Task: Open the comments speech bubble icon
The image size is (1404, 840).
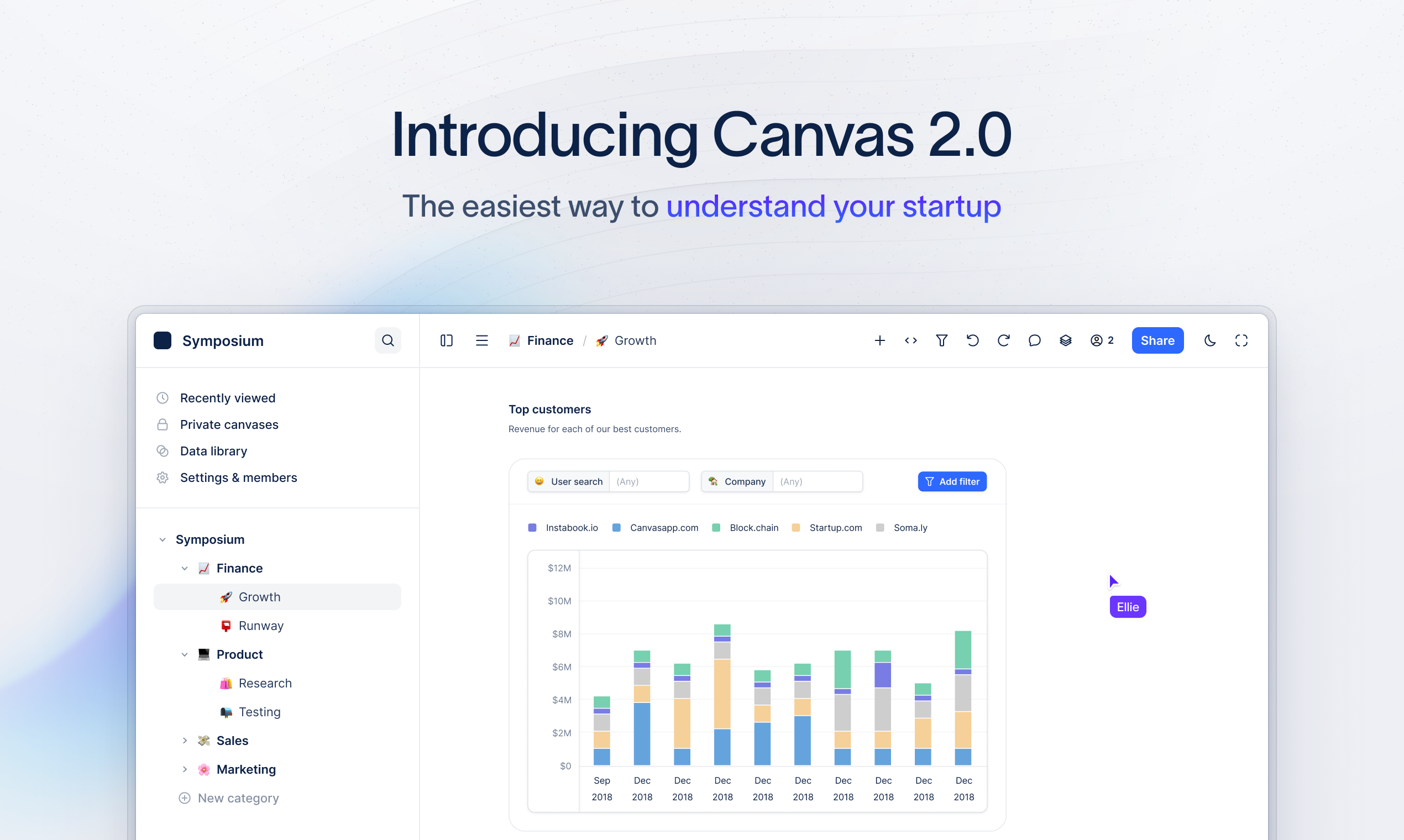Action: click(1034, 340)
